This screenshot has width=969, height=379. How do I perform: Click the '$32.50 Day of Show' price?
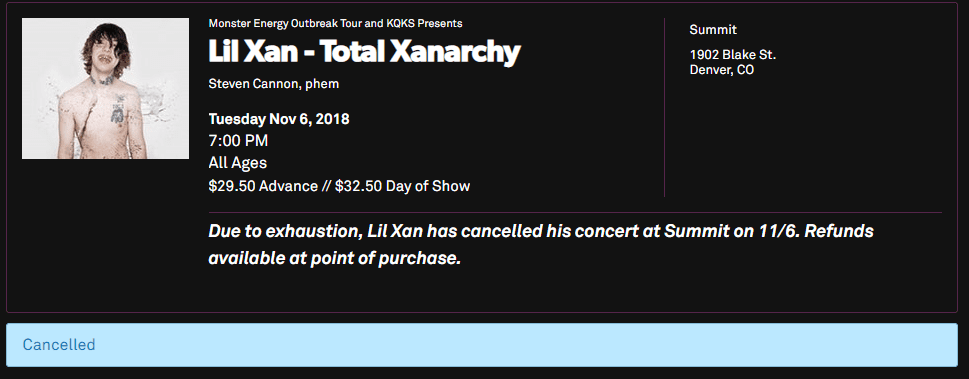402,186
